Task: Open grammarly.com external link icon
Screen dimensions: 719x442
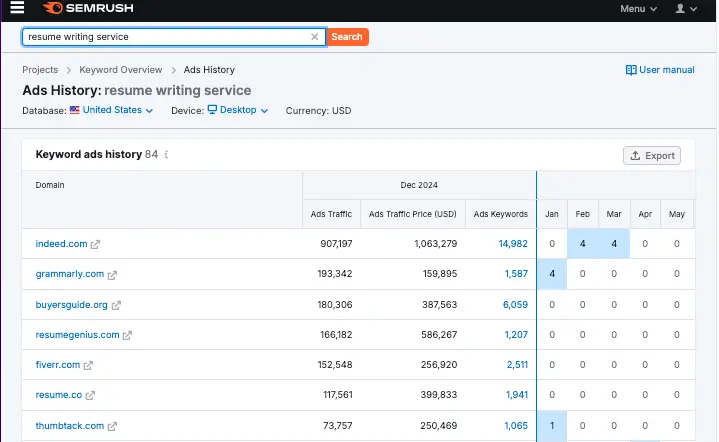Action: (x=112, y=275)
